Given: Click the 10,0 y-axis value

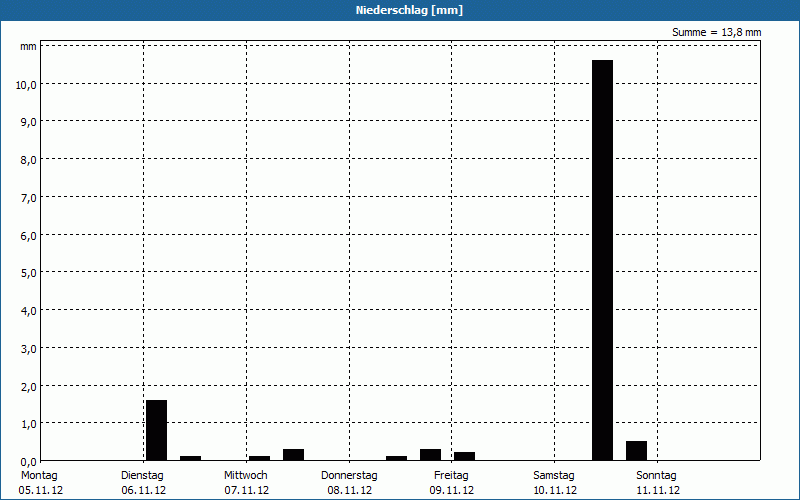Looking at the screenshot, I should click(x=26, y=85).
